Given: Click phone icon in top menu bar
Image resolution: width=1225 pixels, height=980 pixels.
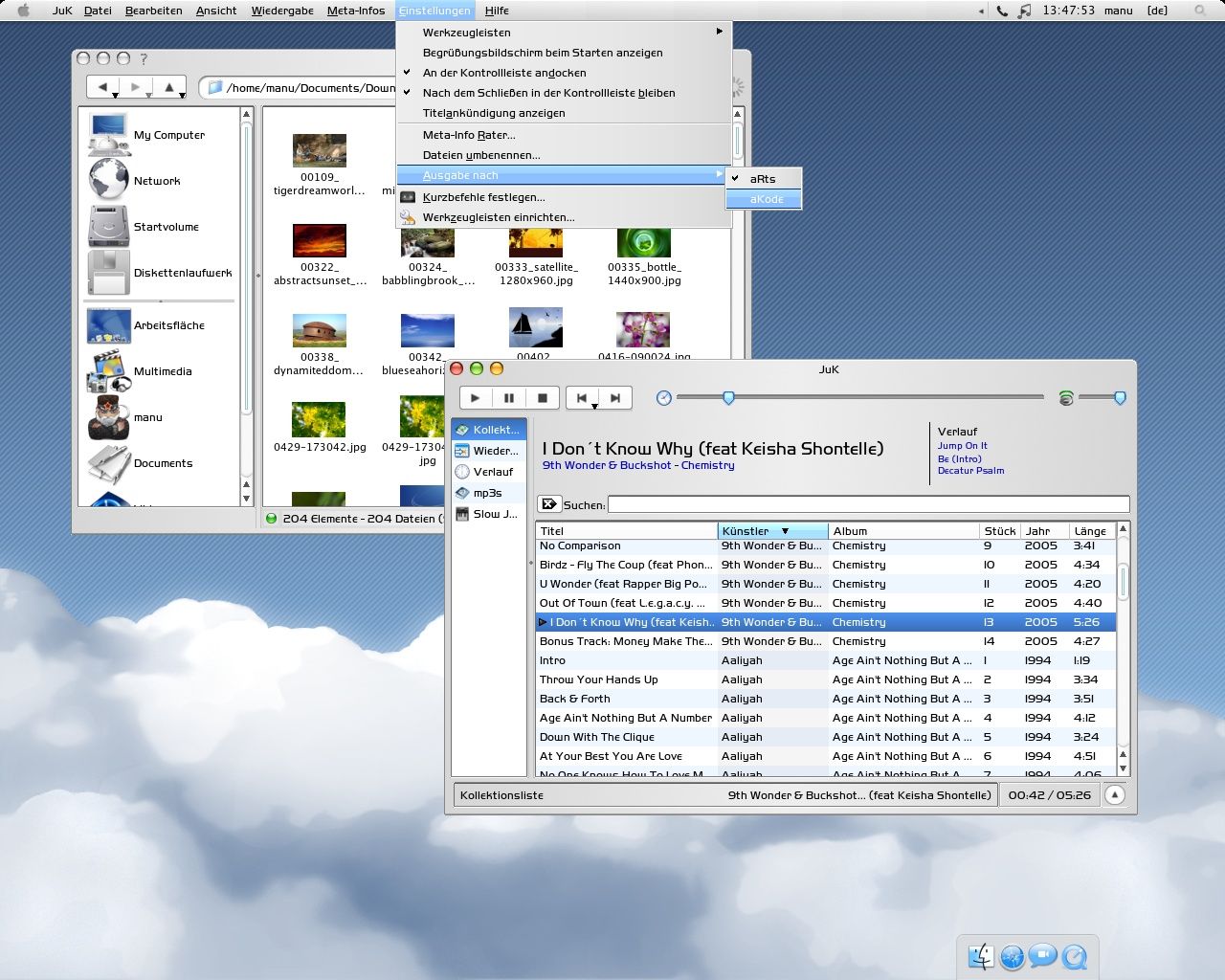Looking at the screenshot, I should (x=1002, y=11).
